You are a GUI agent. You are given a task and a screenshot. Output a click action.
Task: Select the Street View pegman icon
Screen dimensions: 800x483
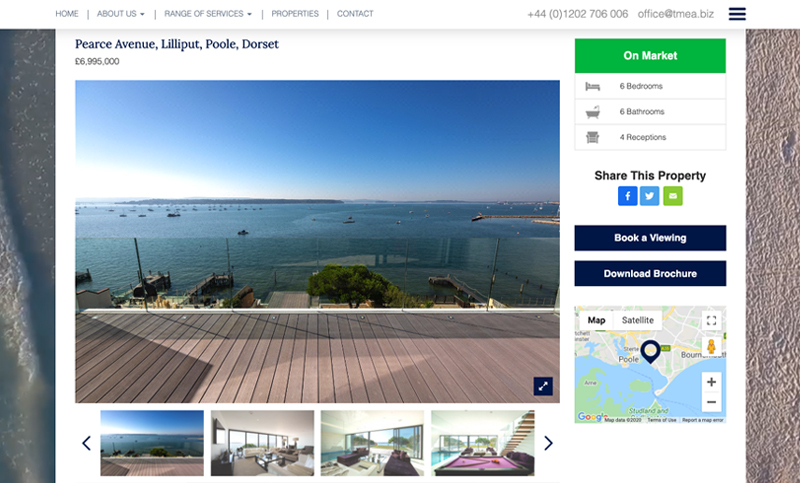pyautogui.click(x=711, y=347)
